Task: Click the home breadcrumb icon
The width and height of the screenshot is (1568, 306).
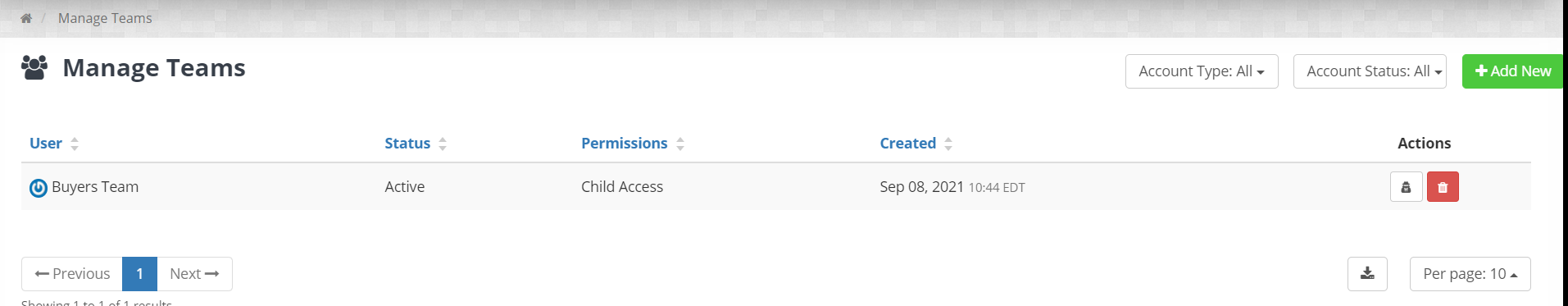Action: [x=26, y=18]
